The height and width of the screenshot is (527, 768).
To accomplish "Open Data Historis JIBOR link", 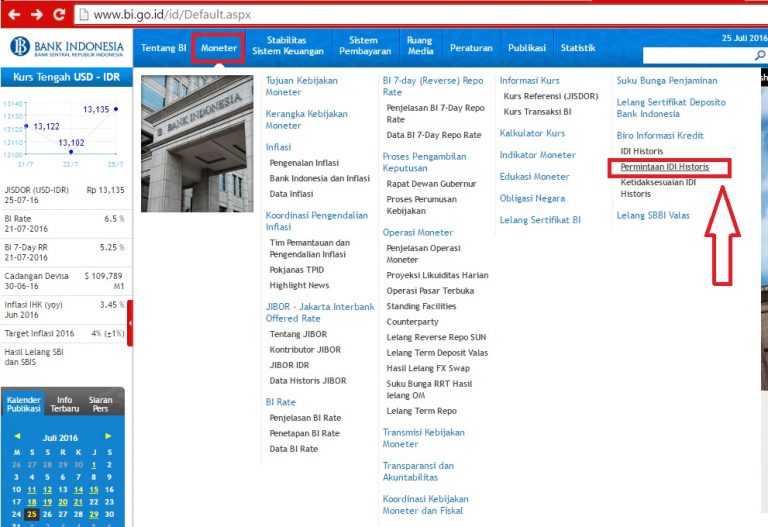I will click(x=308, y=381).
